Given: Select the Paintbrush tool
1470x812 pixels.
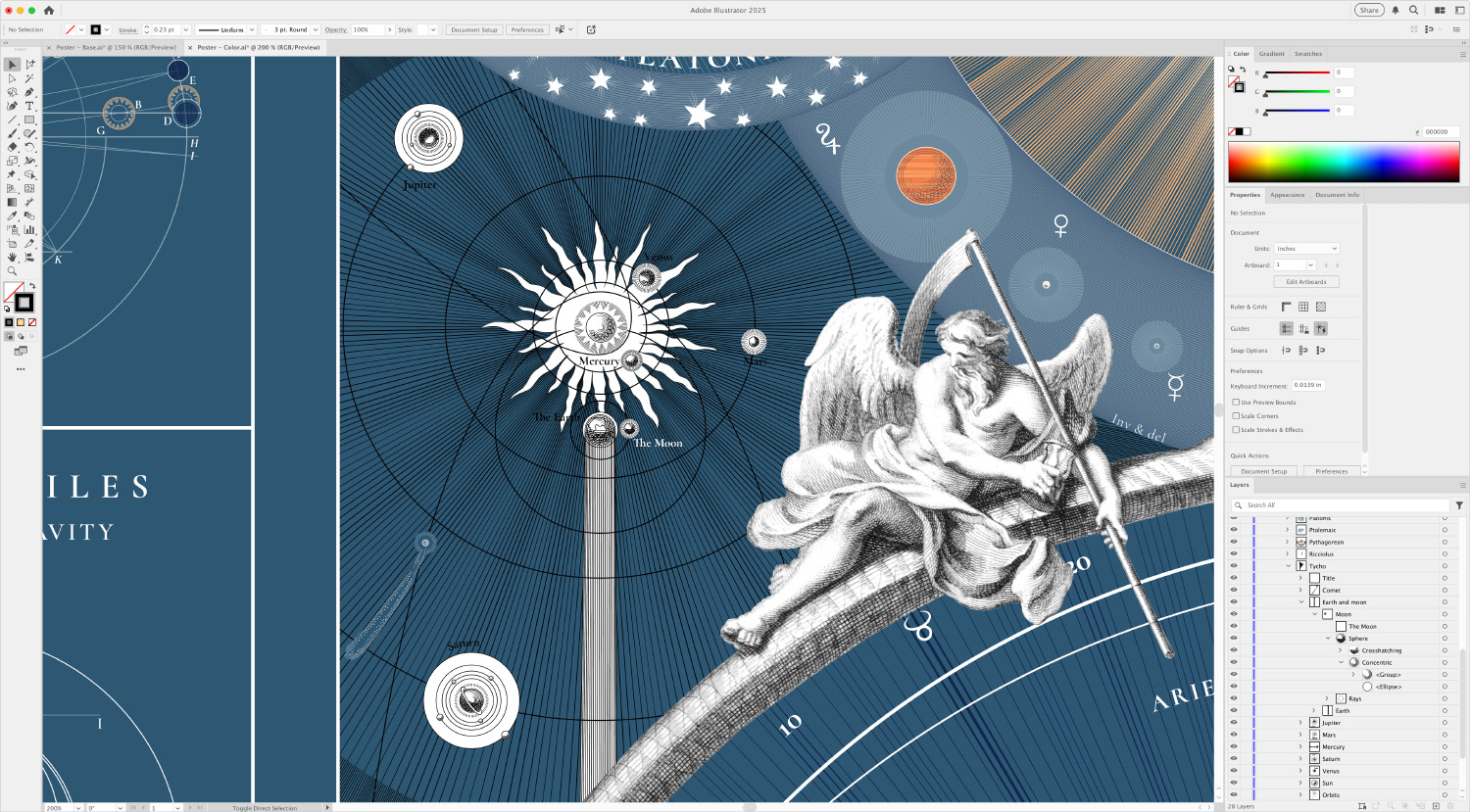Looking at the screenshot, I should tap(12, 133).
